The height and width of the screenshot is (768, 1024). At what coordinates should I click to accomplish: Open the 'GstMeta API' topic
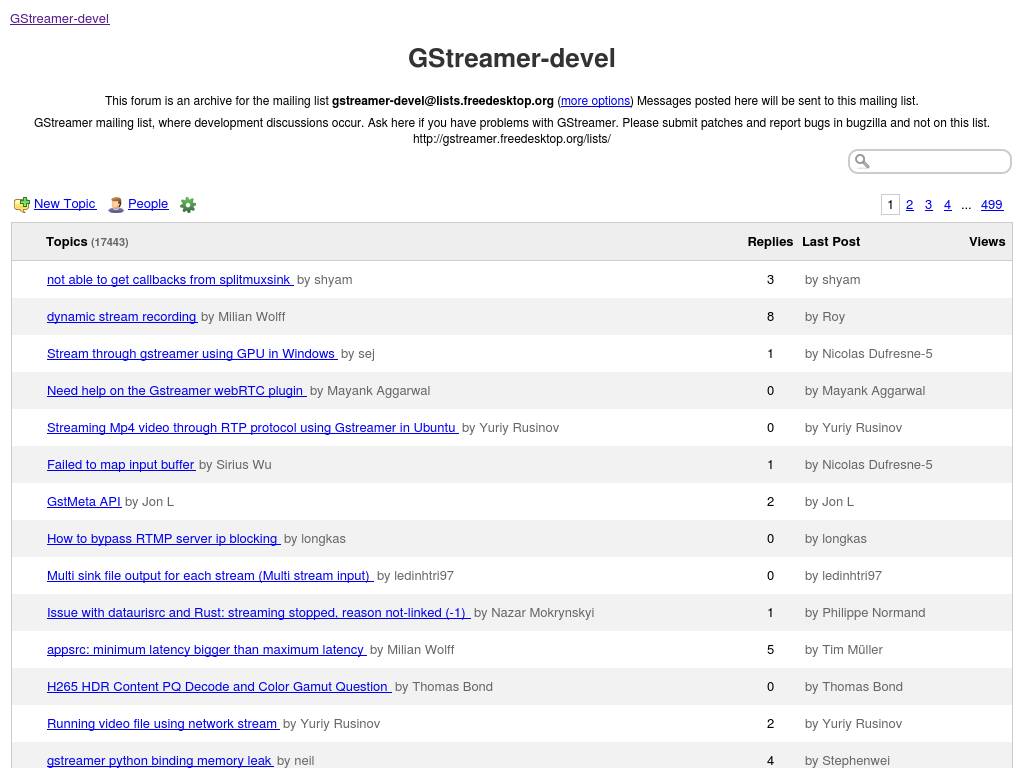[x=84, y=502]
